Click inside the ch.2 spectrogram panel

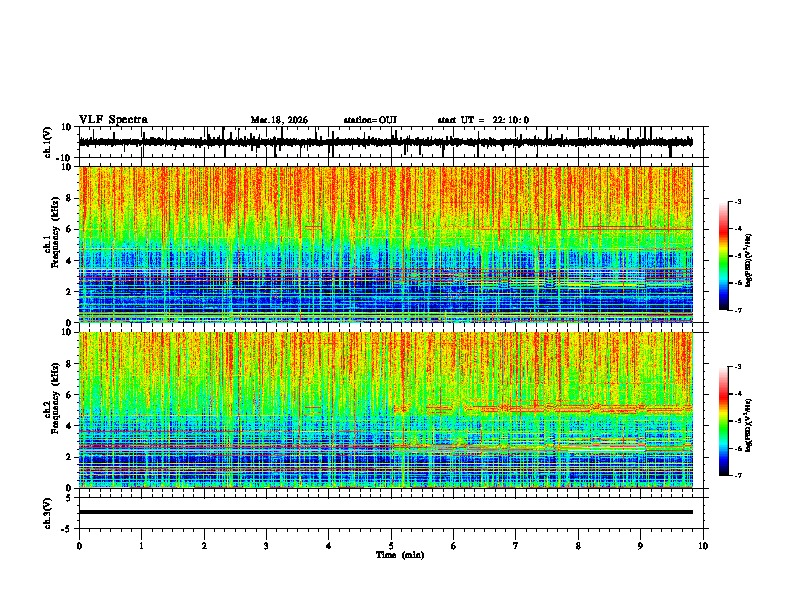tap(385, 410)
